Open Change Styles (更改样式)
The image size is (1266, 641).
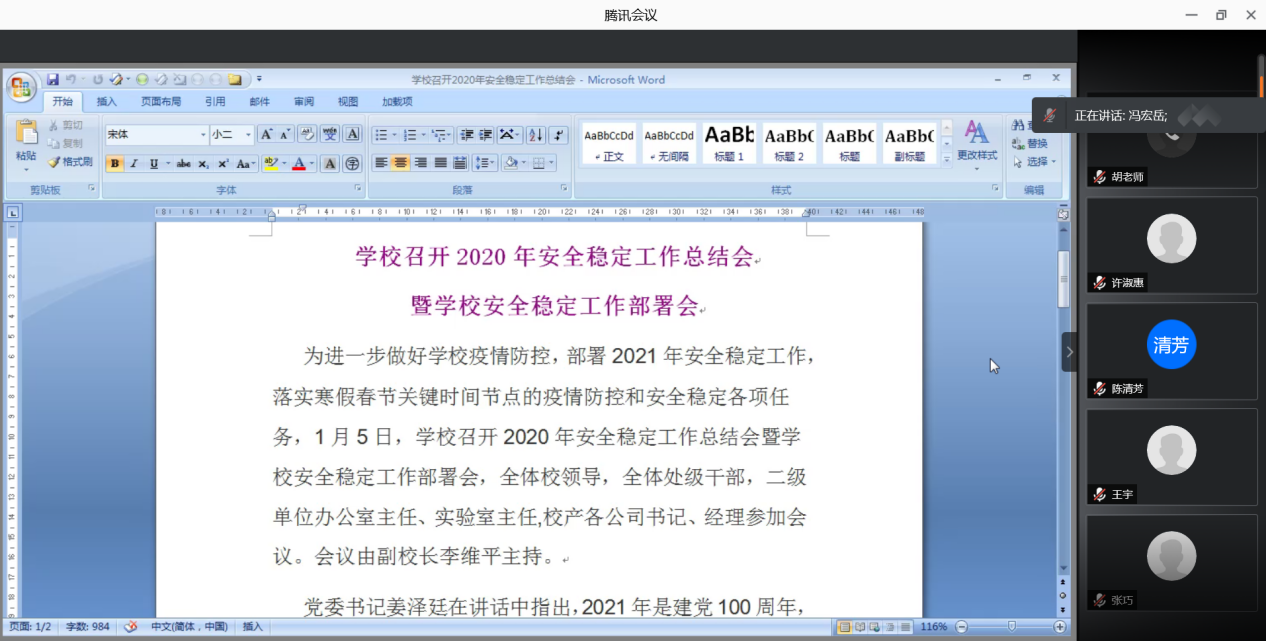point(976,142)
